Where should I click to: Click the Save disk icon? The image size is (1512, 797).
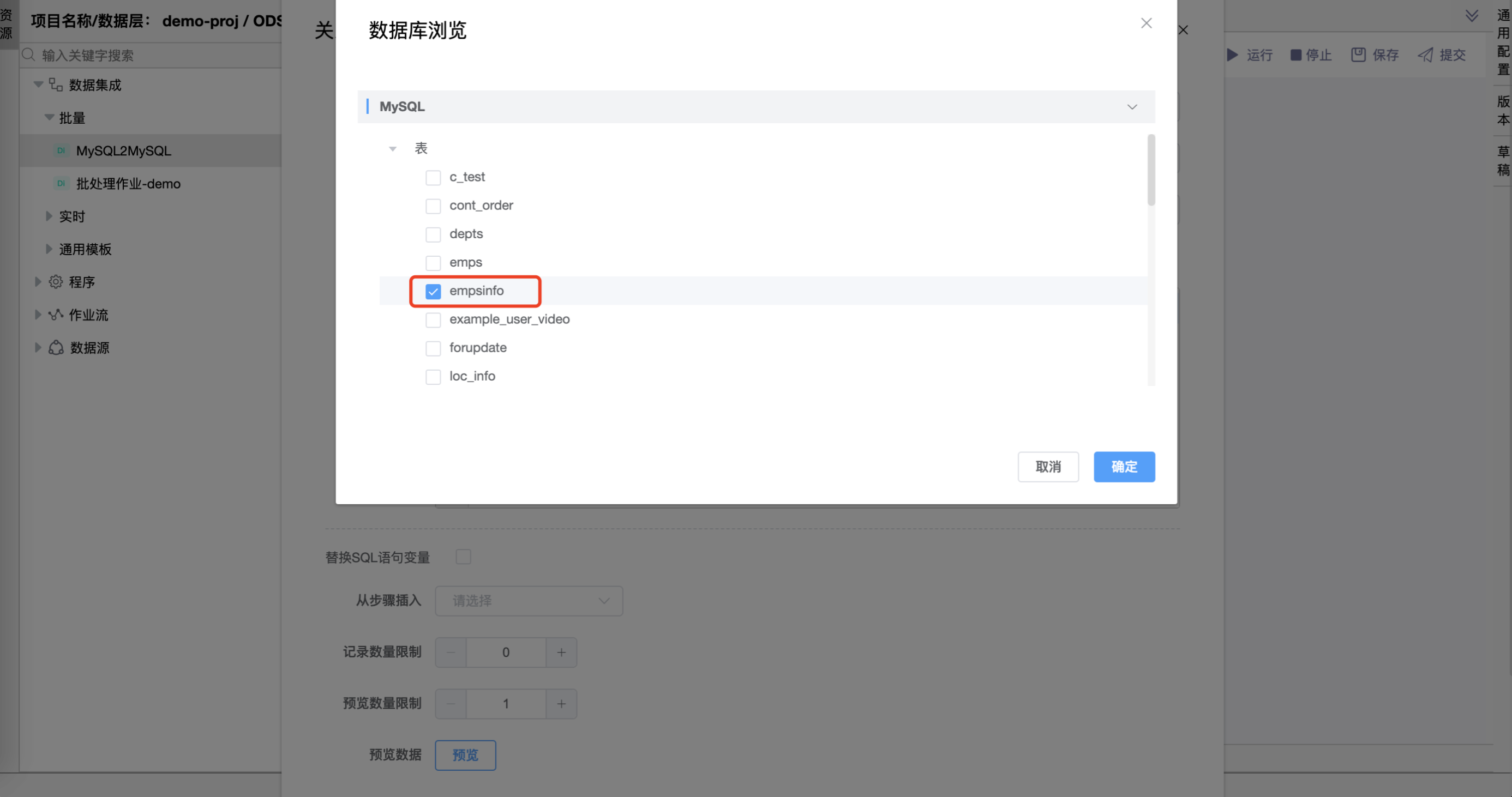click(x=1358, y=55)
